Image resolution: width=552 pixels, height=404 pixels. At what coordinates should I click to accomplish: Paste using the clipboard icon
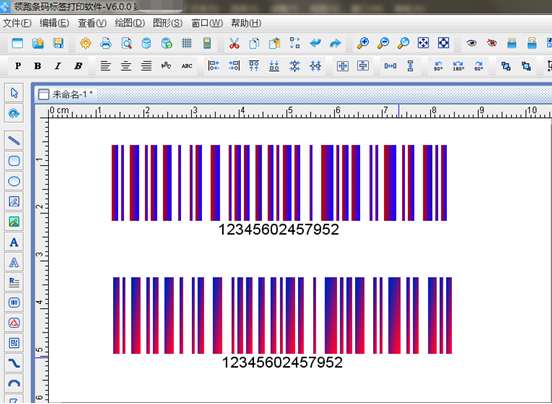click(274, 43)
